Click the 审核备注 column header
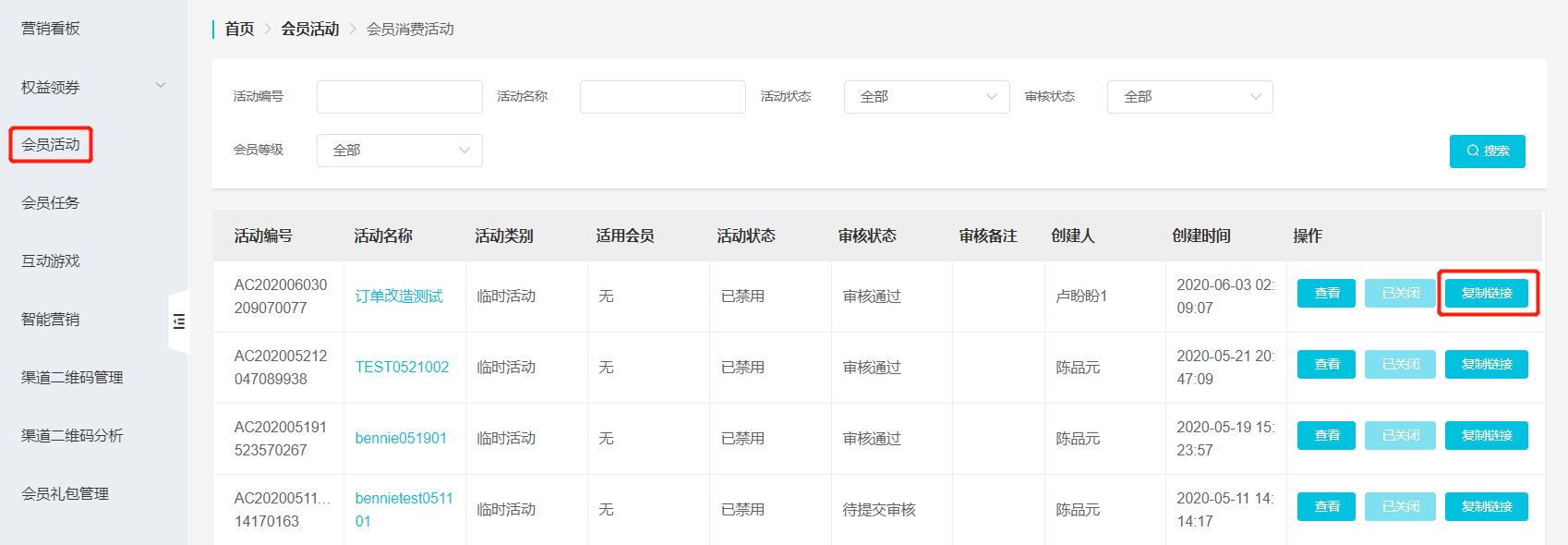The width and height of the screenshot is (1568, 545). pos(988,236)
